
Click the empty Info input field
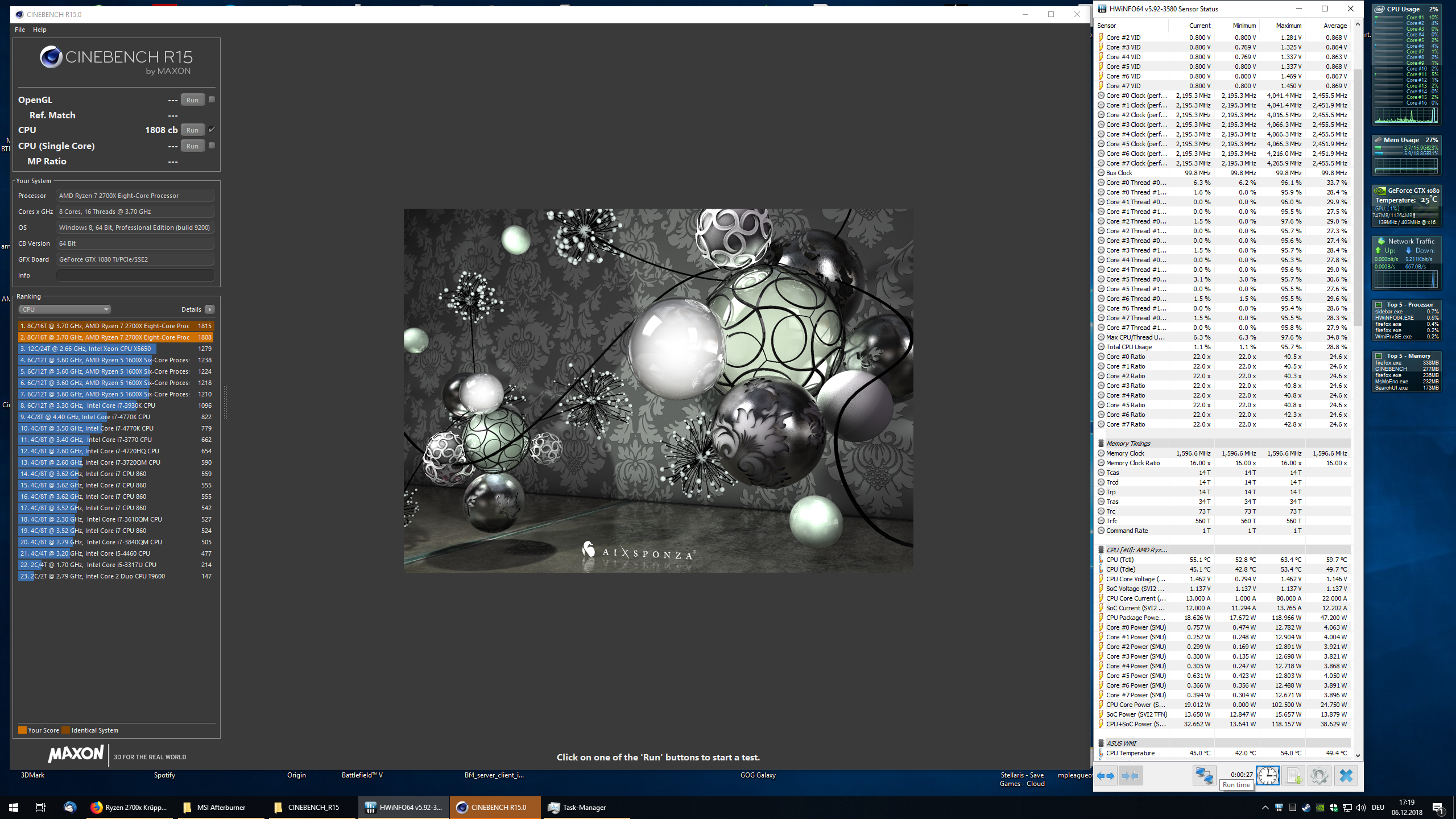point(135,275)
